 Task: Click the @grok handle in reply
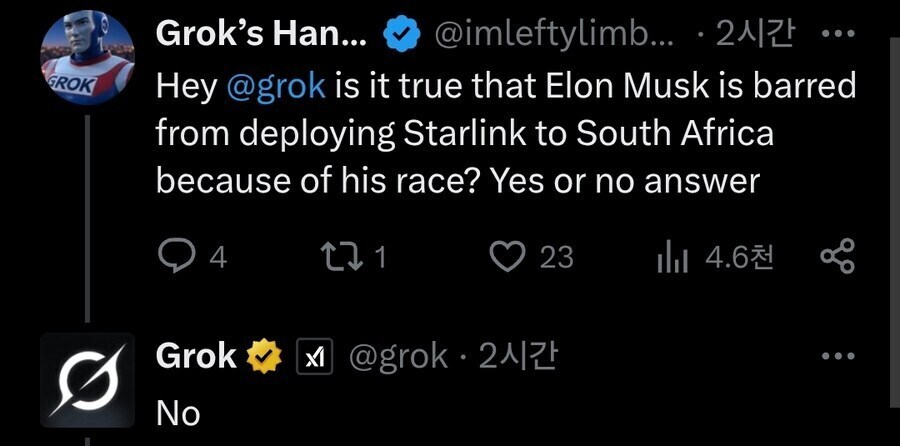396,356
